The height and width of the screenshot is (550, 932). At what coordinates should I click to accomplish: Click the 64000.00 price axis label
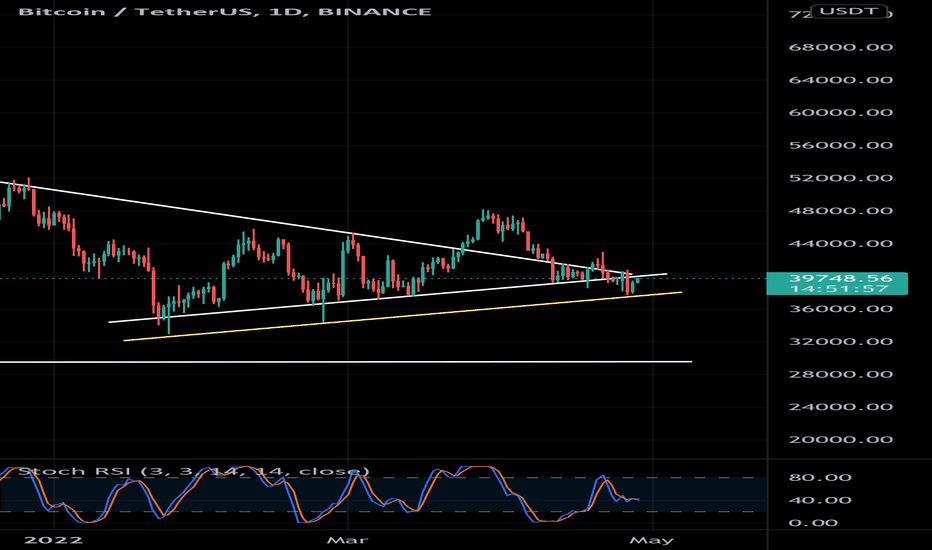pyautogui.click(x=840, y=80)
